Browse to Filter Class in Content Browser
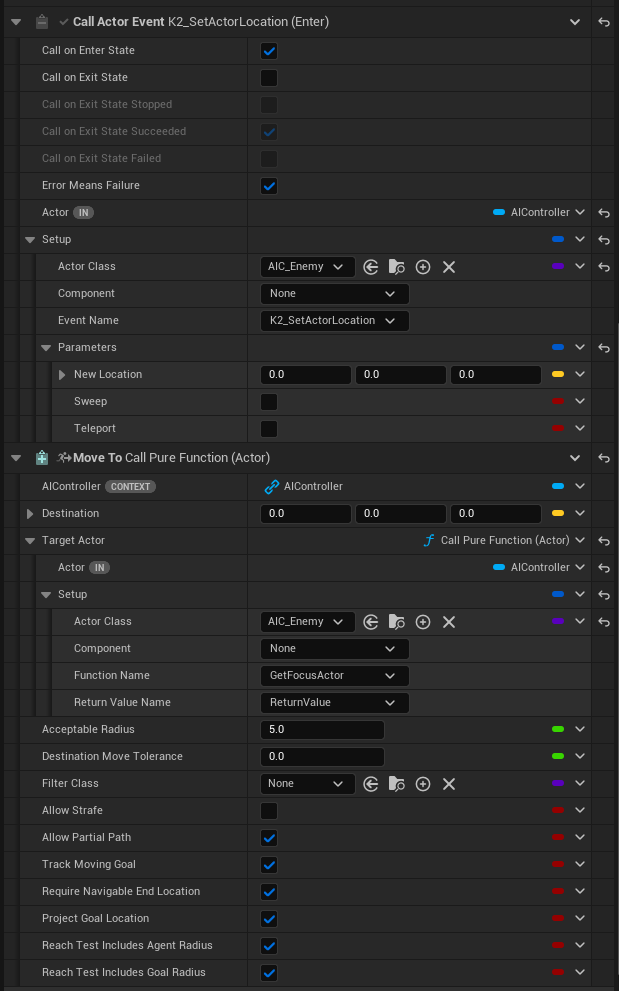619x991 pixels. coord(396,784)
